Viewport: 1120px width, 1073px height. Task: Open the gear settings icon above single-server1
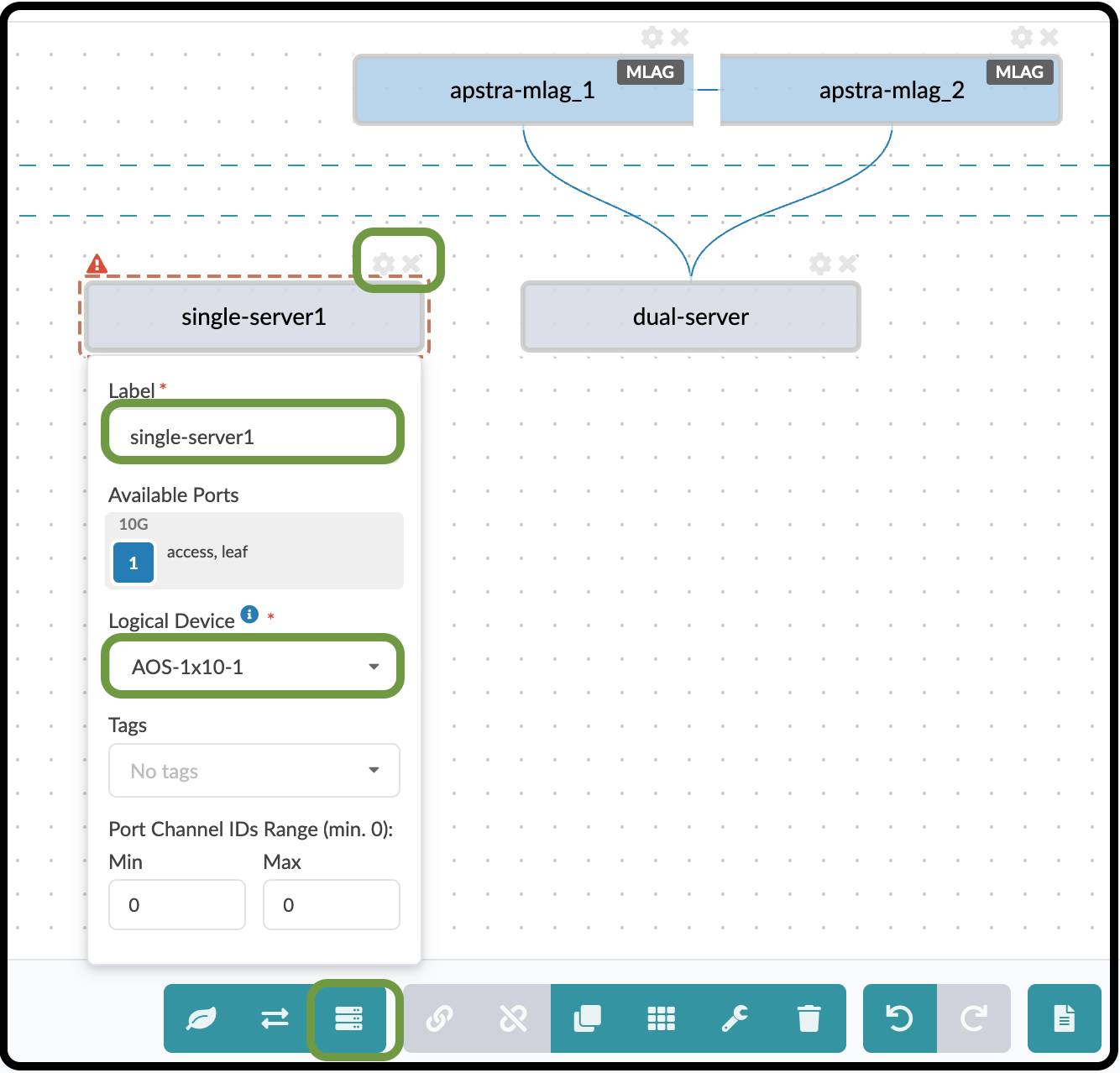pyautogui.click(x=384, y=264)
